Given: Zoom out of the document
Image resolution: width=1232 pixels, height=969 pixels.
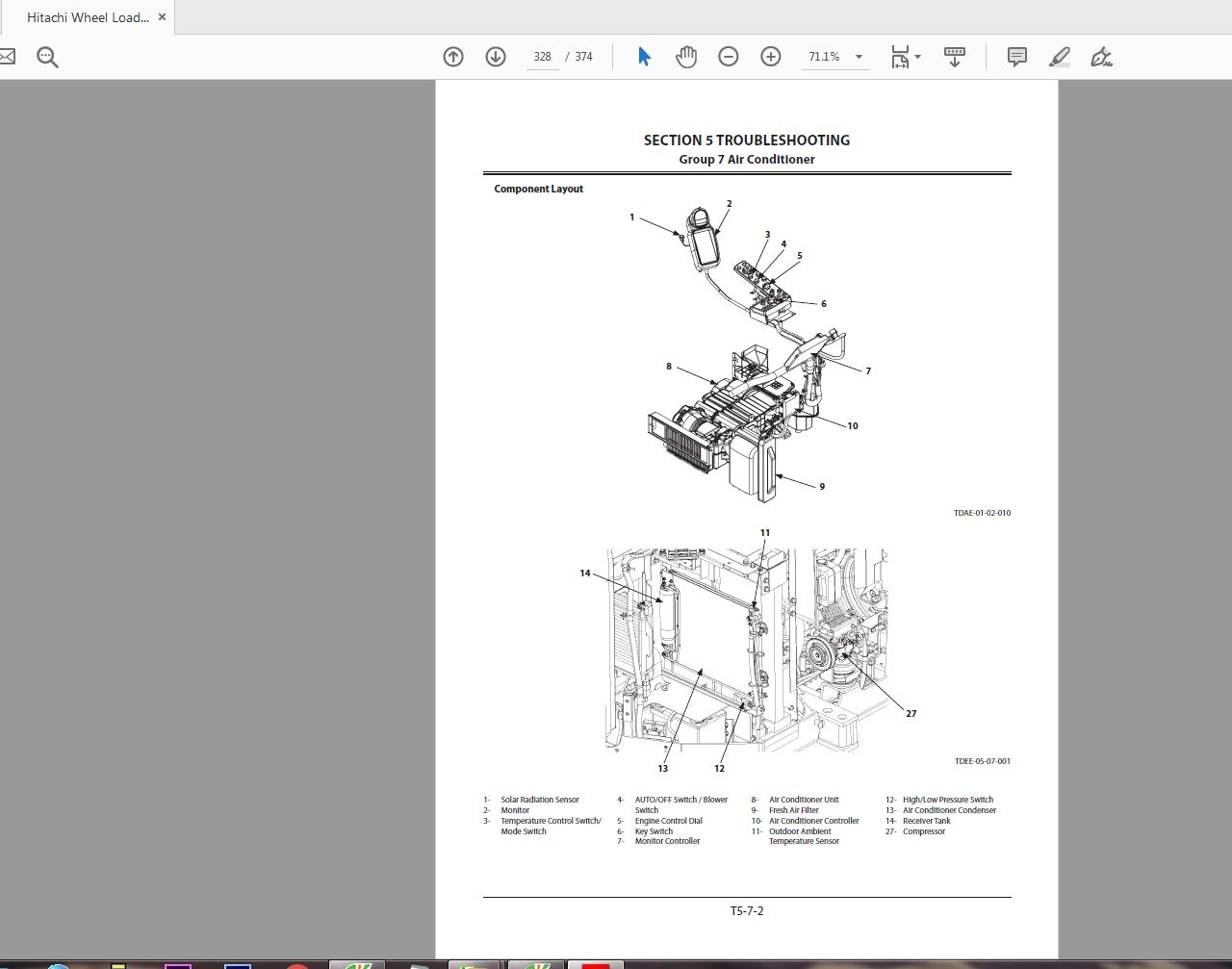Looking at the screenshot, I should click(x=729, y=57).
